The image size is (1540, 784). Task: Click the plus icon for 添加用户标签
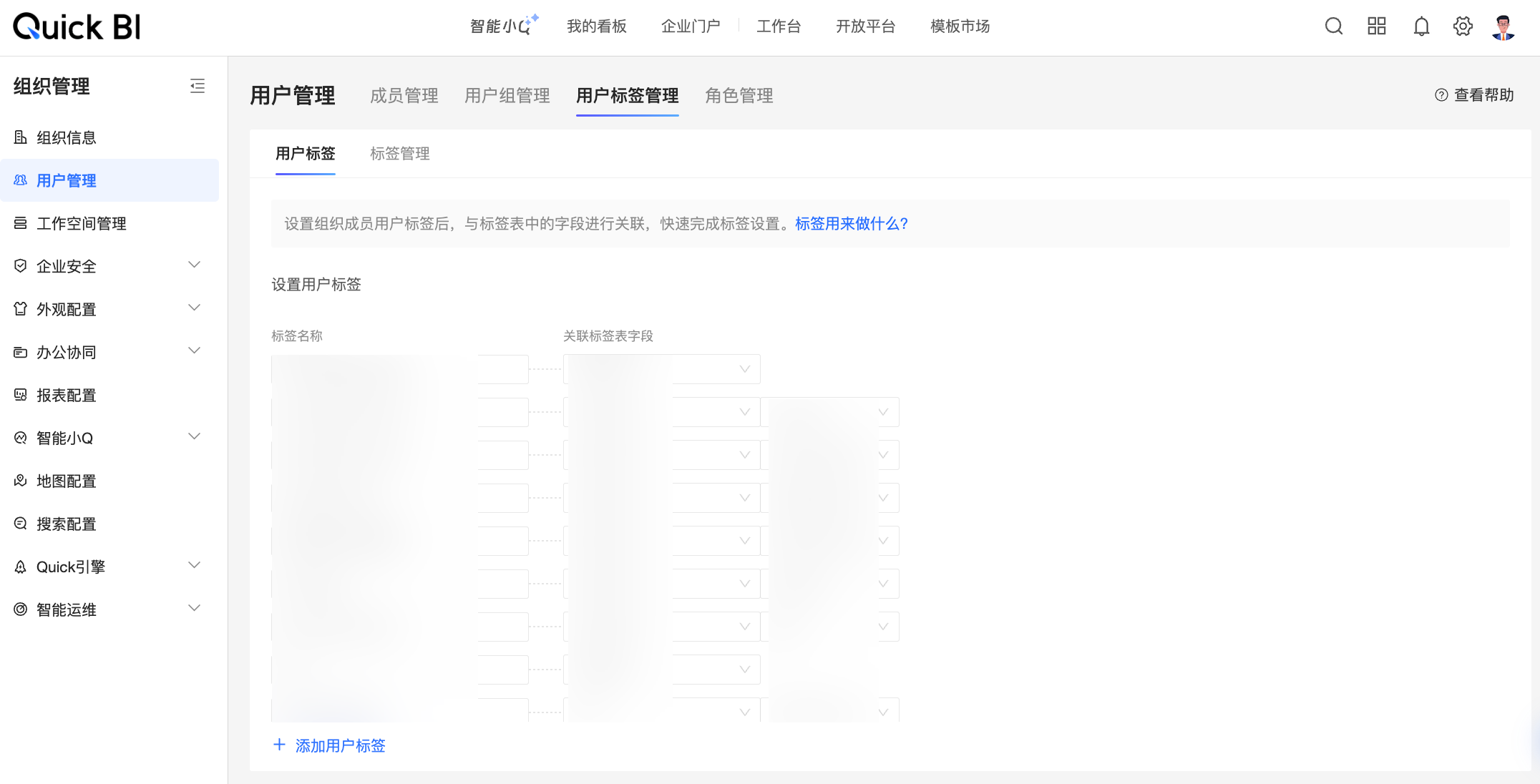pos(279,745)
